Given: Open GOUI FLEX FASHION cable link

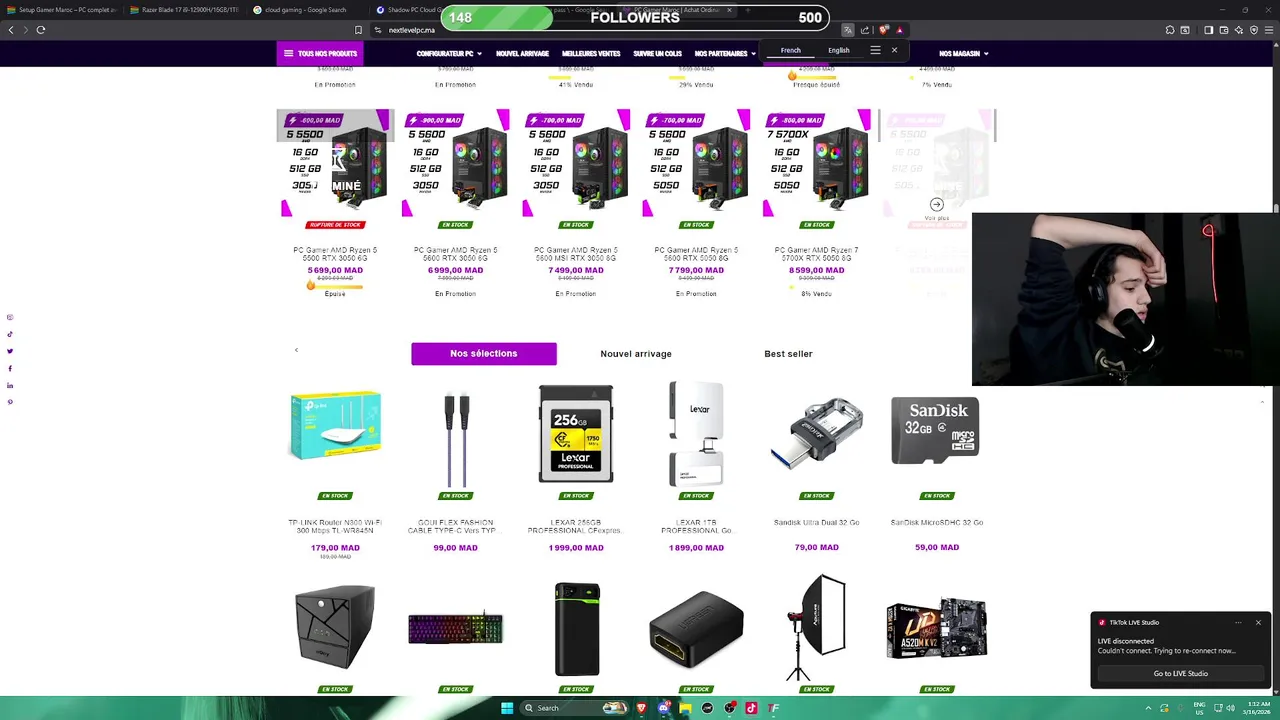Looking at the screenshot, I should pyautogui.click(x=455, y=526).
